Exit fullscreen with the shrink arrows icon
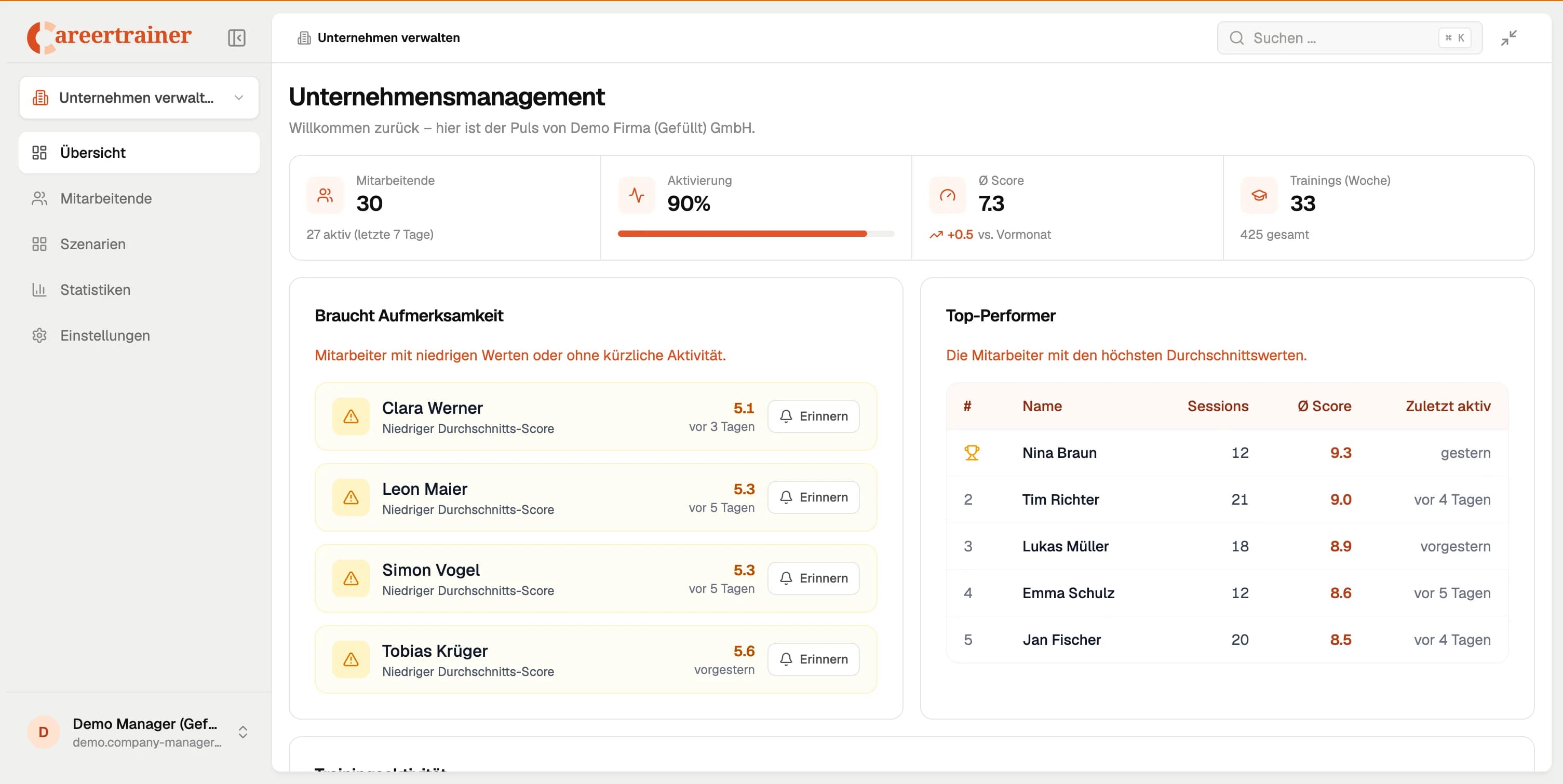 tap(1509, 37)
